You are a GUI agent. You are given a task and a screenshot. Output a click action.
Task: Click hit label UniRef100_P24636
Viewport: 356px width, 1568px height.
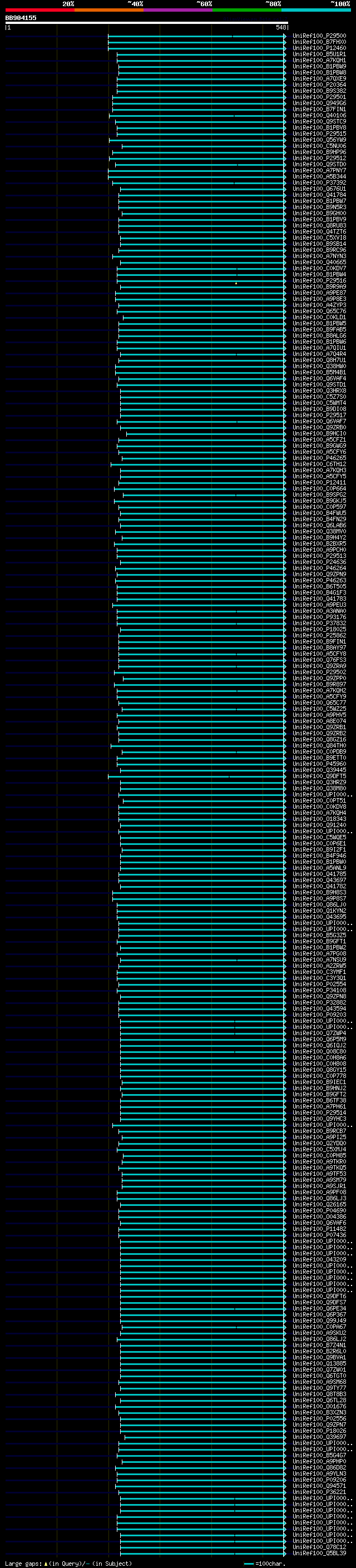pos(319,562)
